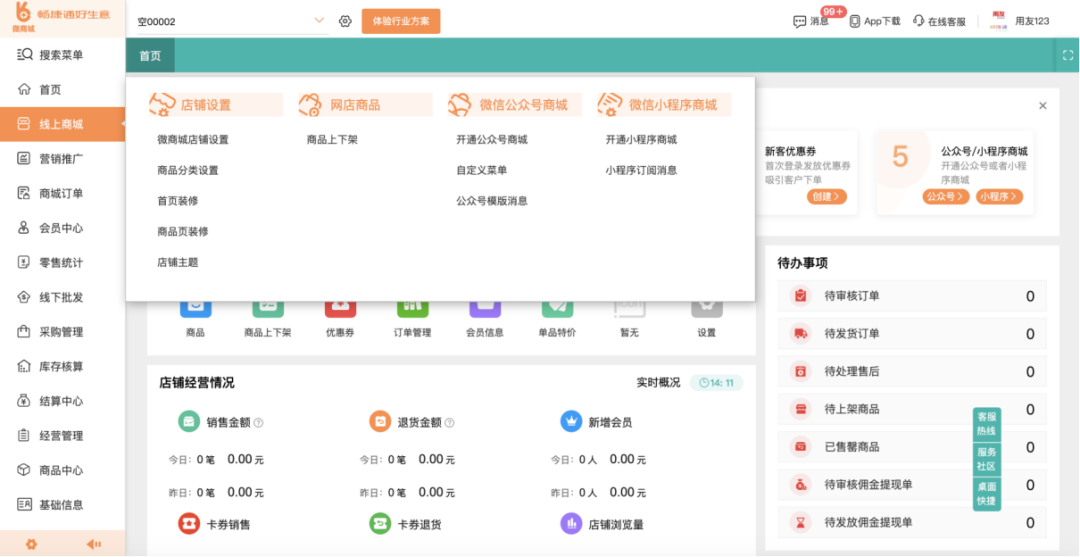The height and width of the screenshot is (557, 1080).
Task: Open 首页装修 link
Action: coord(178,201)
